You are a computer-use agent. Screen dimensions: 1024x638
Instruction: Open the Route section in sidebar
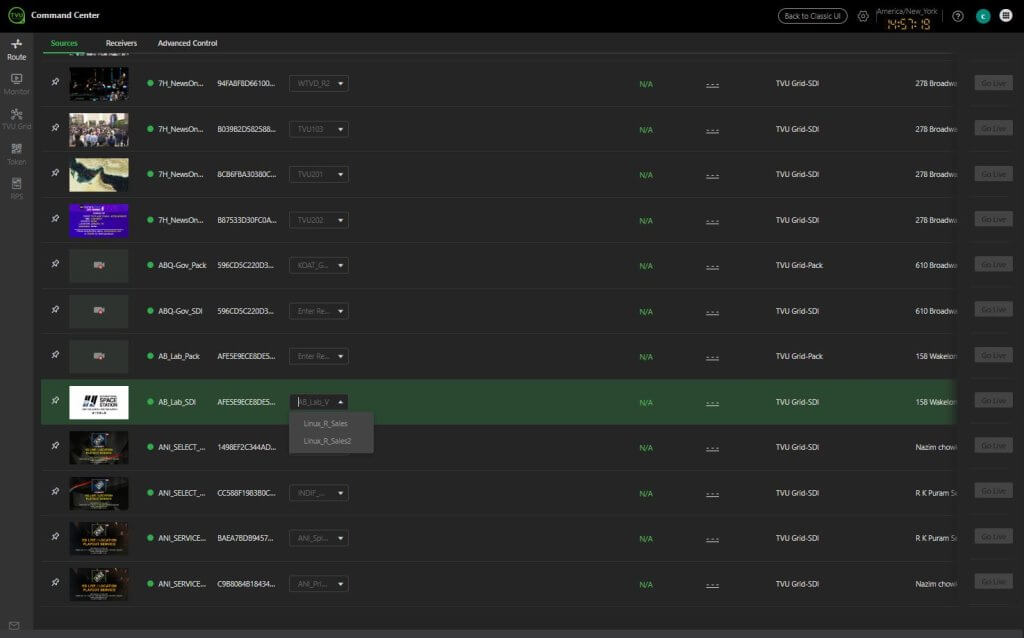(16, 50)
